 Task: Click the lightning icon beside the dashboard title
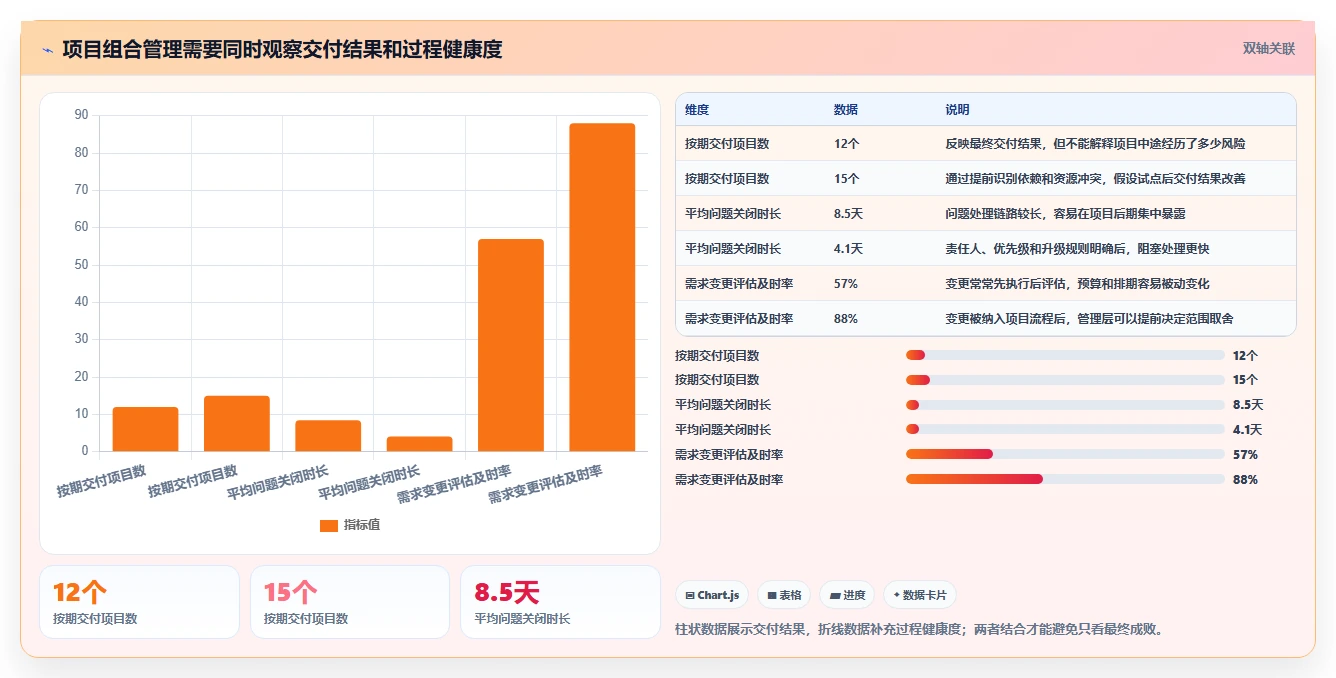click(47, 50)
